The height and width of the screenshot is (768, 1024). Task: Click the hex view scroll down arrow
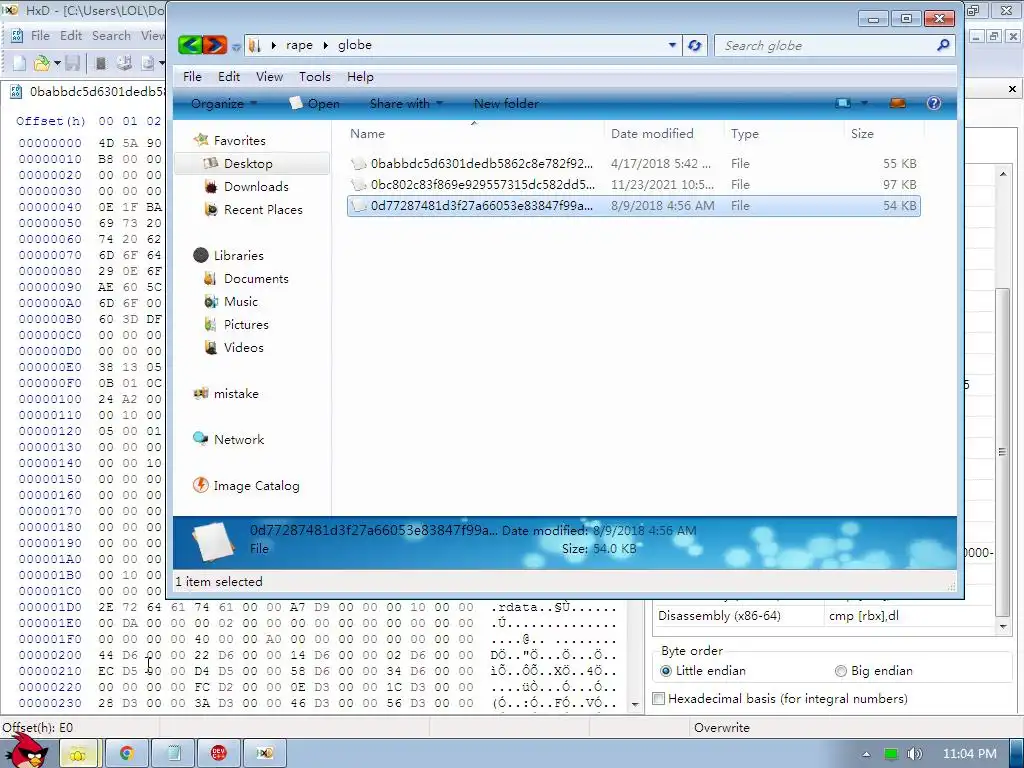(635, 705)
